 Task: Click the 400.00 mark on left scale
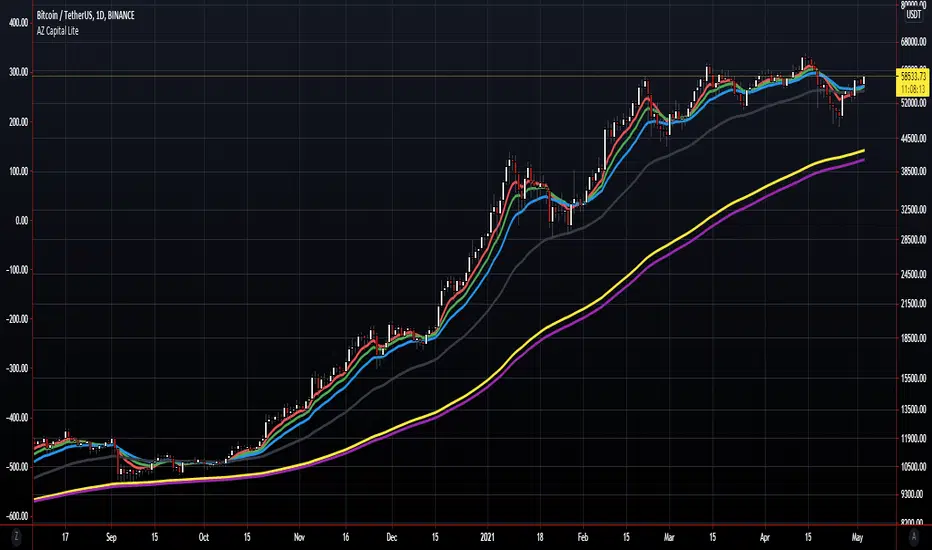[16, 23]
